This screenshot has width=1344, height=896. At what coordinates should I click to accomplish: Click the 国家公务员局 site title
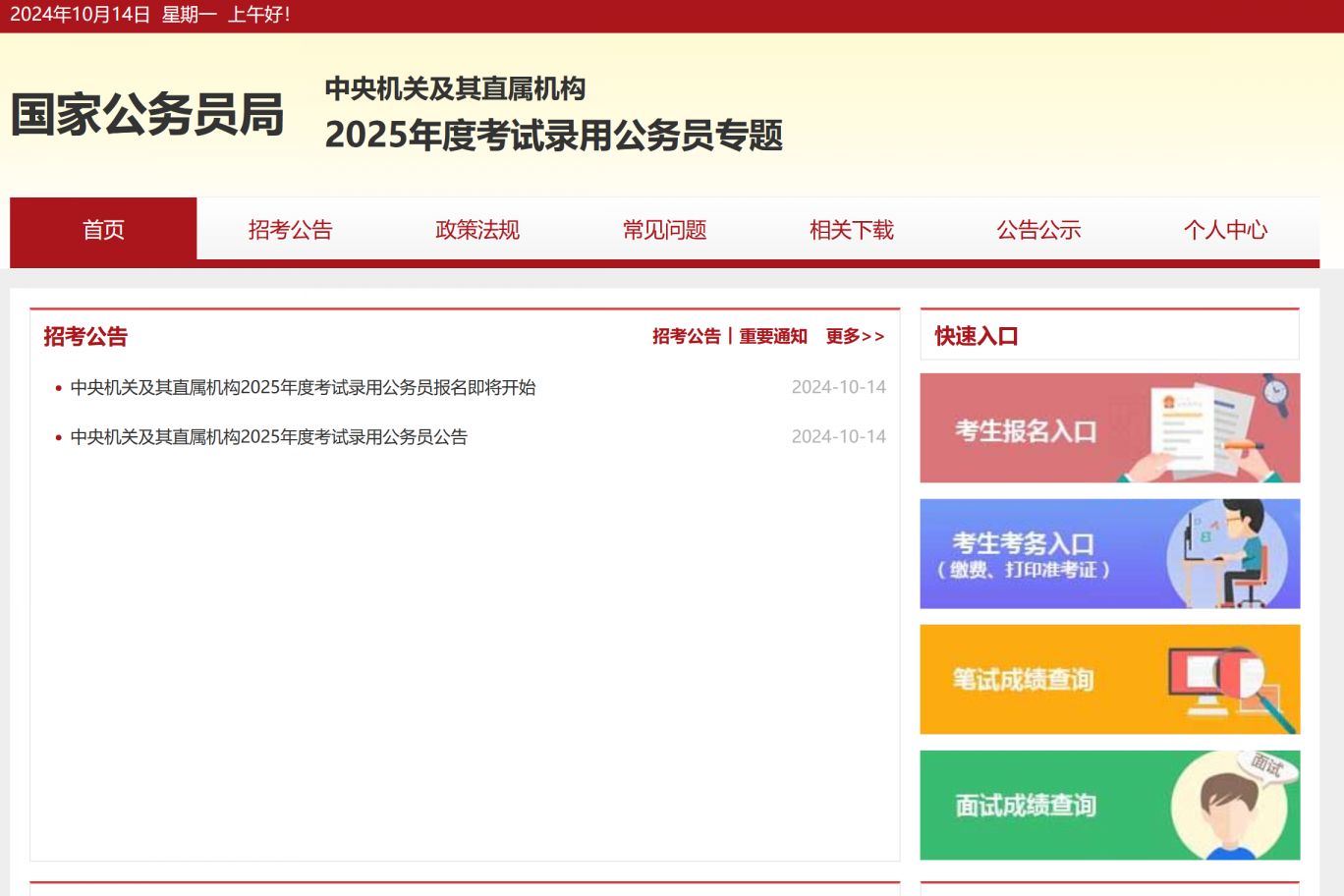(147, 114)
